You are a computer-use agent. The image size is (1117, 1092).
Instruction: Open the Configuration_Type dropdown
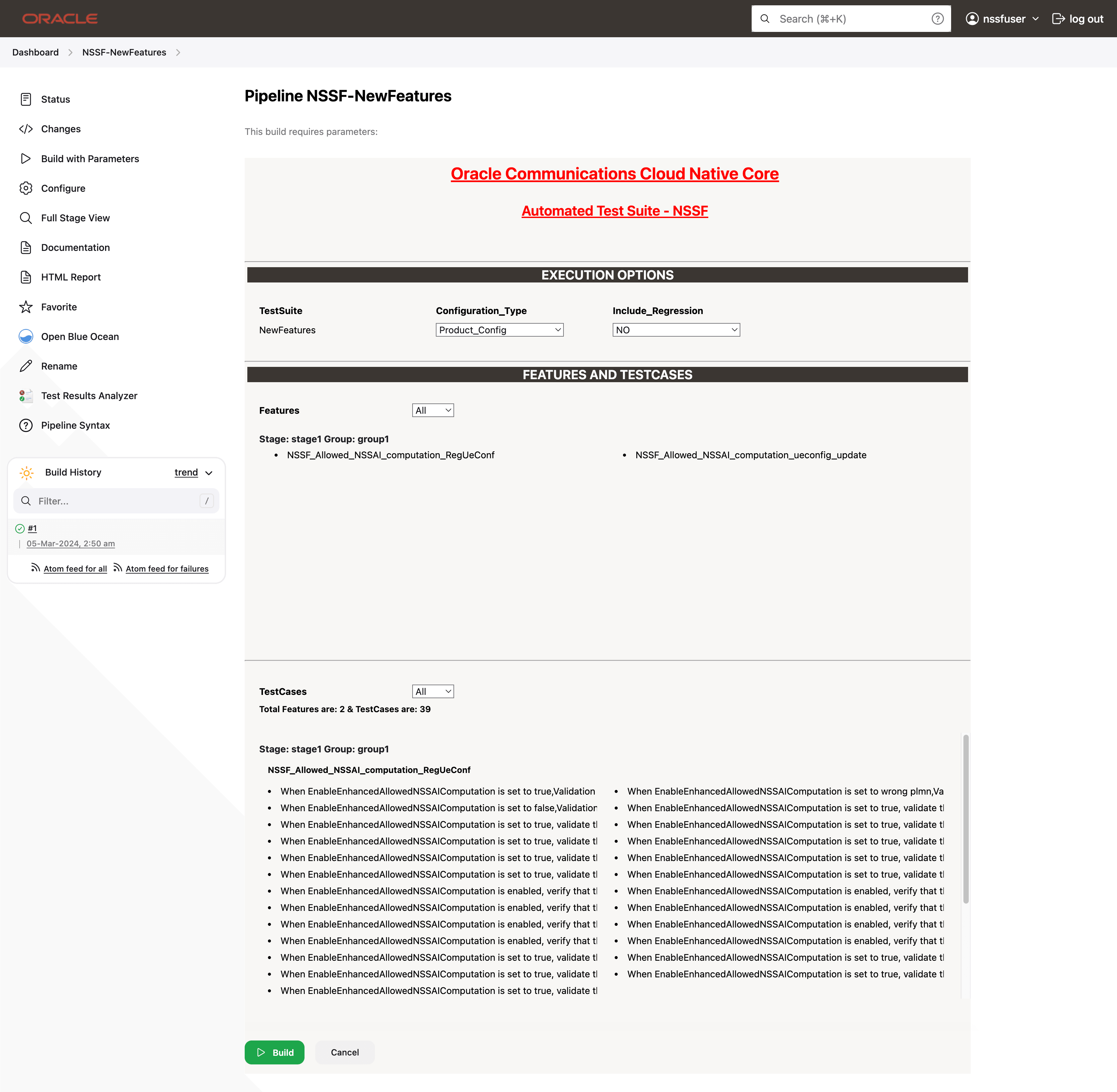click(499, 330)
